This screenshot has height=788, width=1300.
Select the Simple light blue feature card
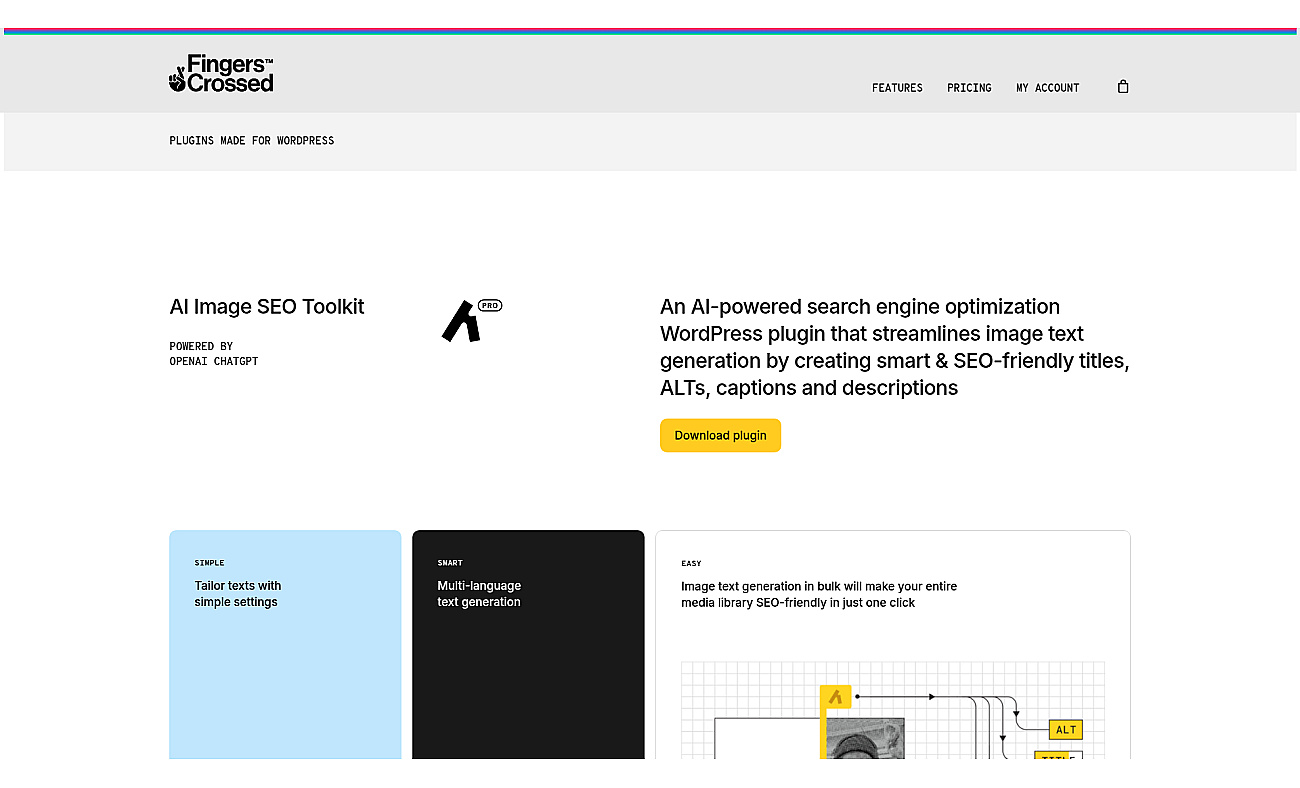[x=285, y=644]
